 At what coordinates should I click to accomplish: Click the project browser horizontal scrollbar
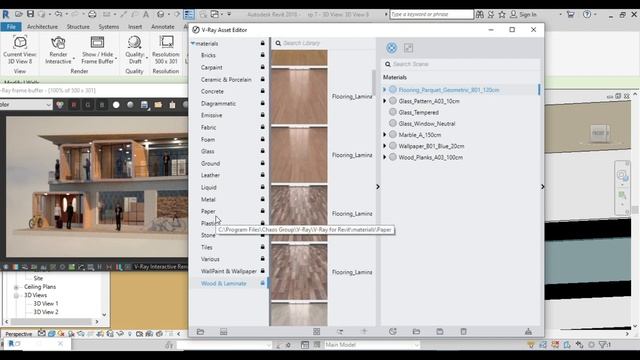[52, 322]
